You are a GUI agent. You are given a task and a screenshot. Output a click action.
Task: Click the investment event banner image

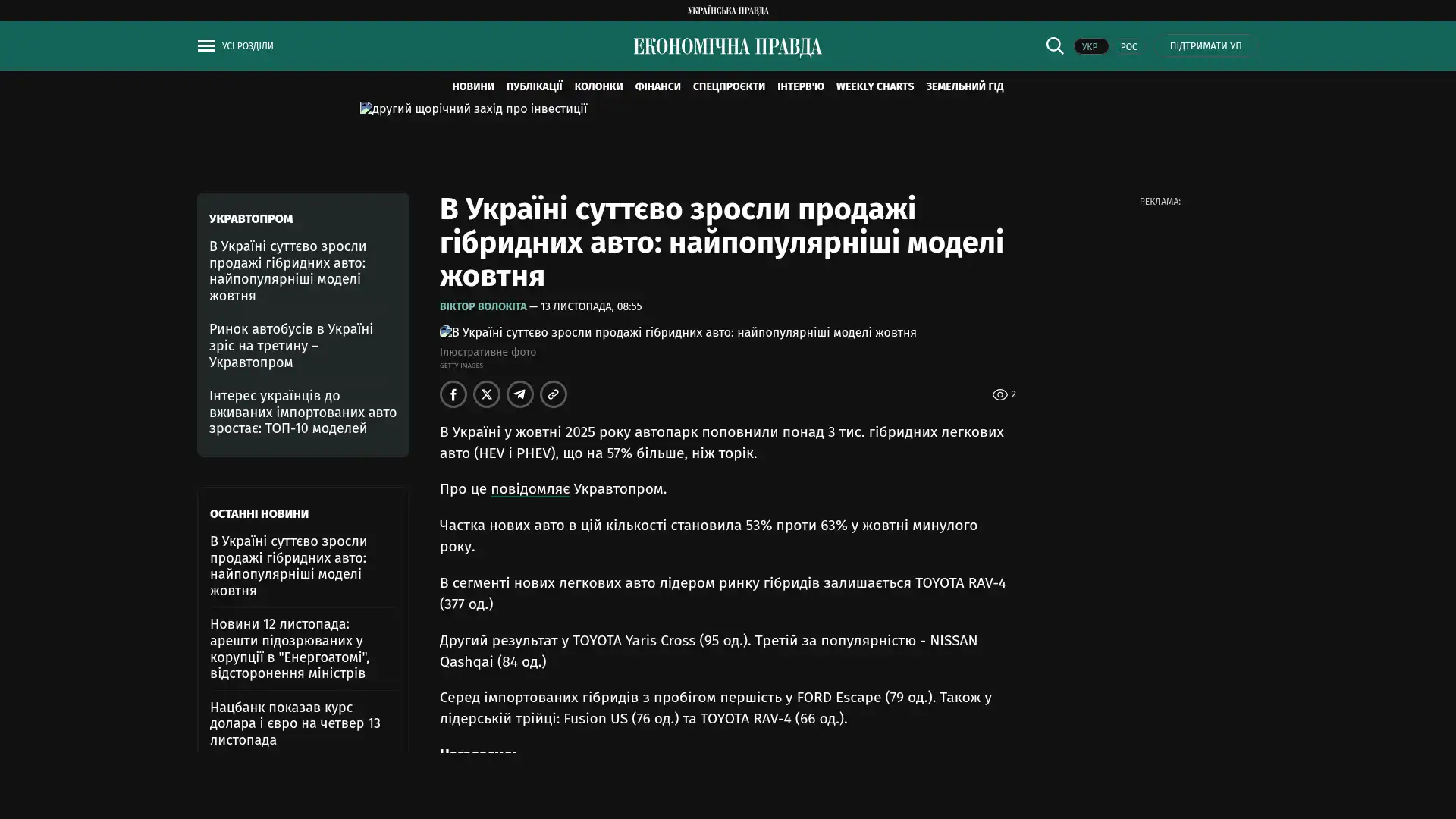[x=473, y=109]
